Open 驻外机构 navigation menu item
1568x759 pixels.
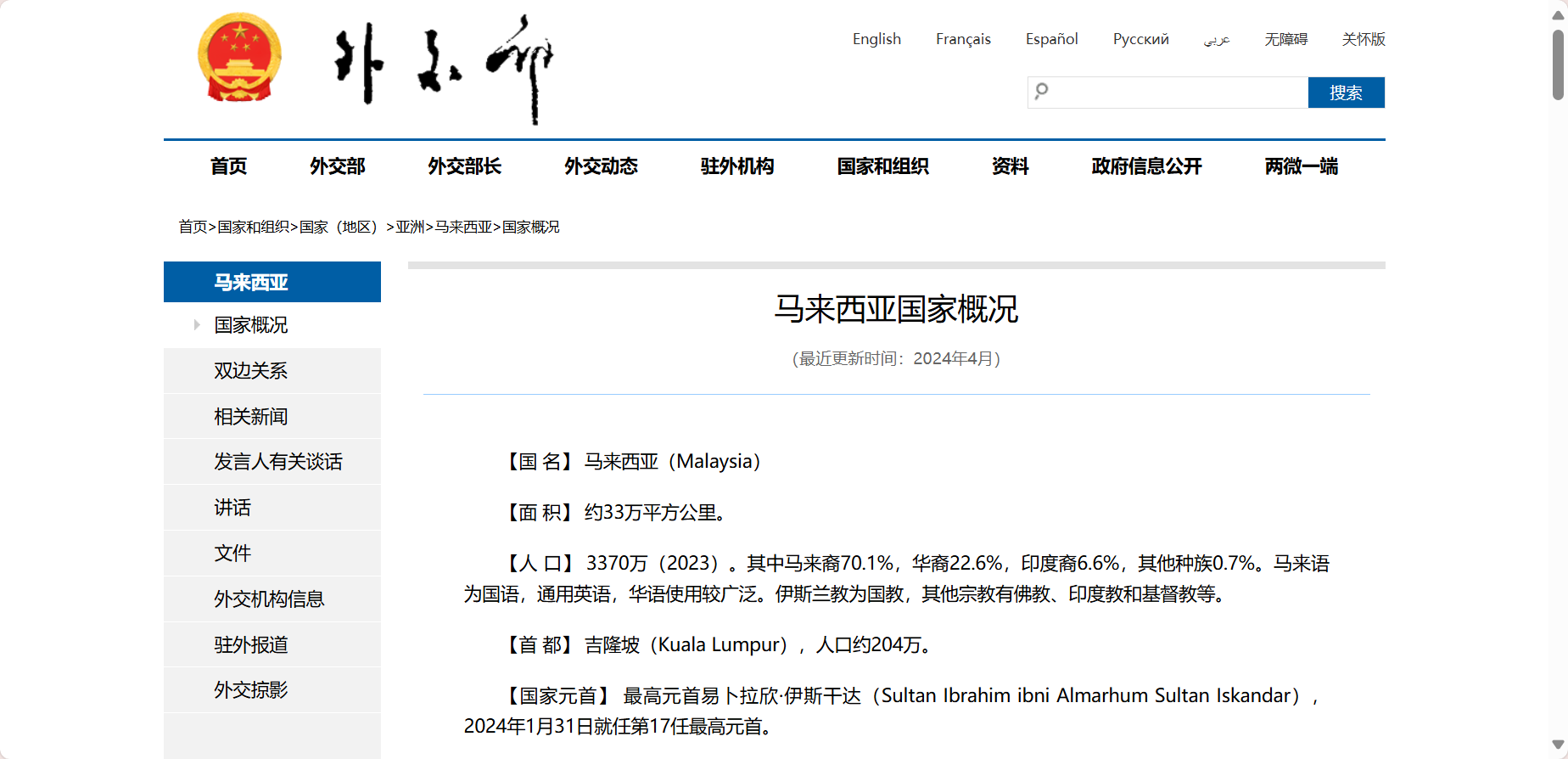coord(737,166)
